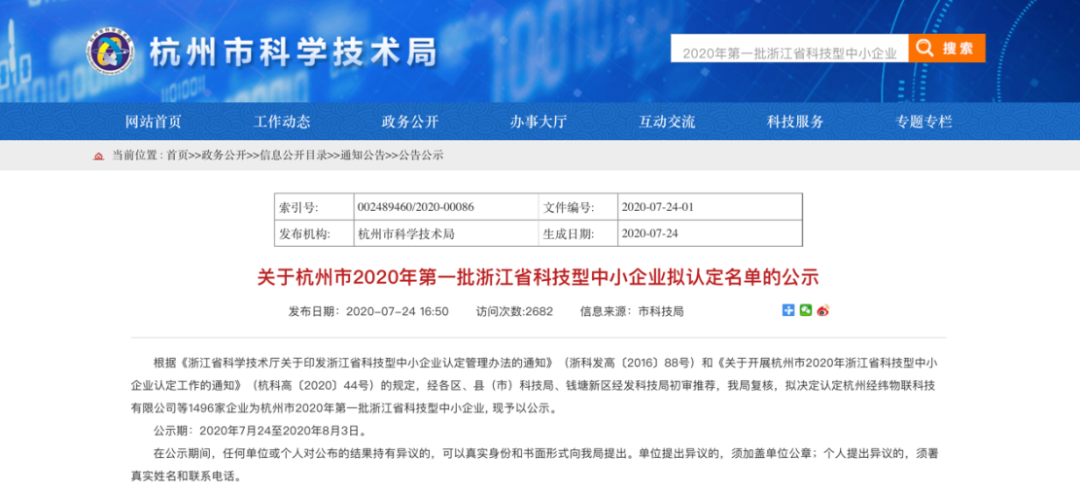
Task: Click the 公示期 date line
Action: tap(260, 431)
